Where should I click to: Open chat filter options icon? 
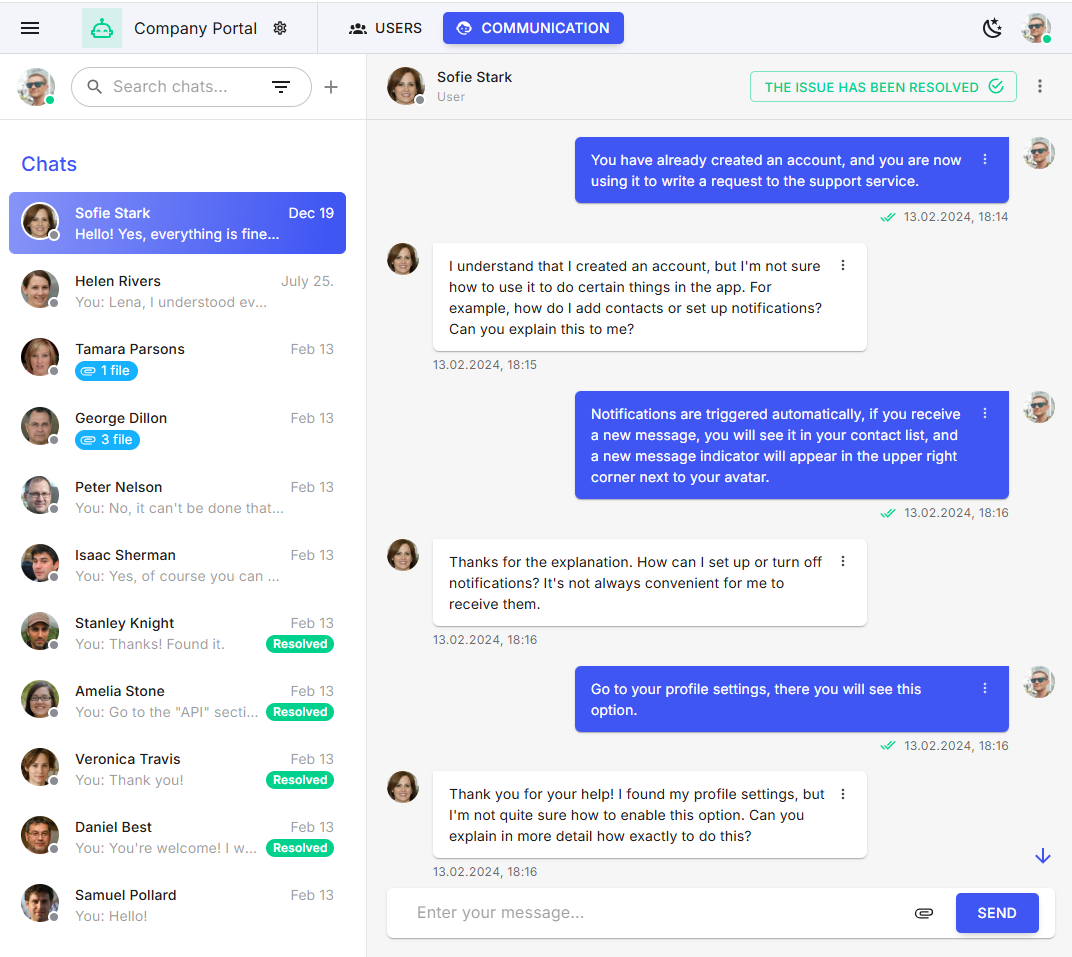[281, 87]
